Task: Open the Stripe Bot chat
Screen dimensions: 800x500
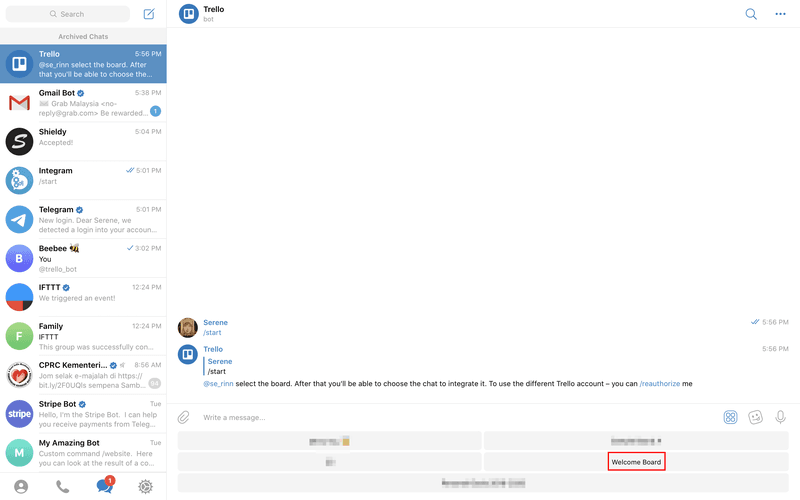Action: click(83, 414)
